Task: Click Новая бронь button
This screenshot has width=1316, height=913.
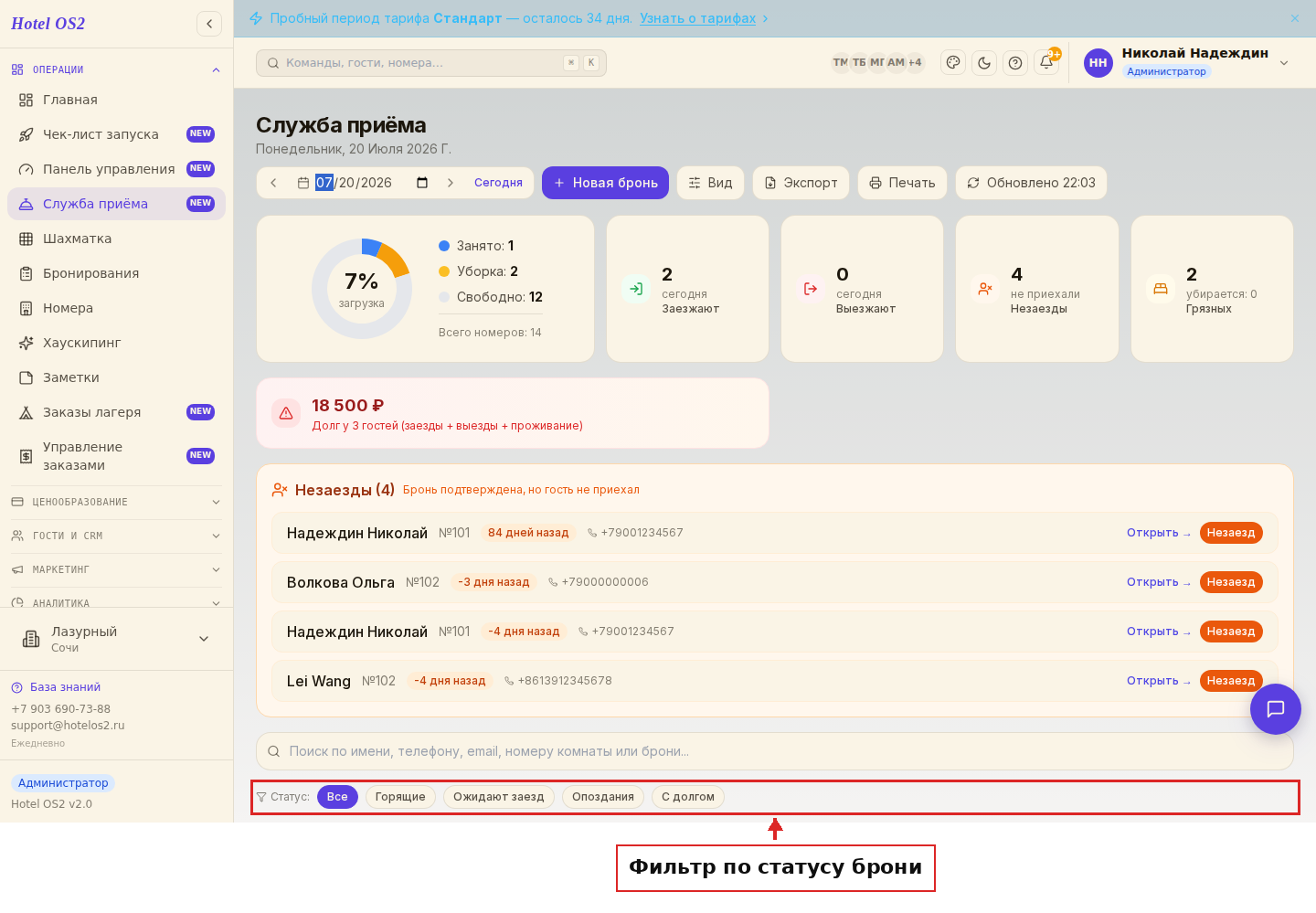Action: tap(606, 183)
